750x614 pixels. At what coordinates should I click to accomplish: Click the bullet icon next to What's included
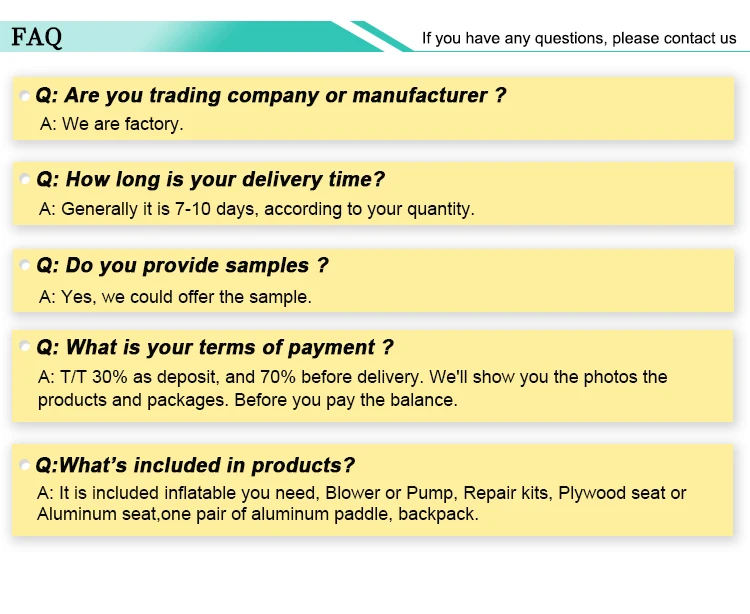coord(24,465)
